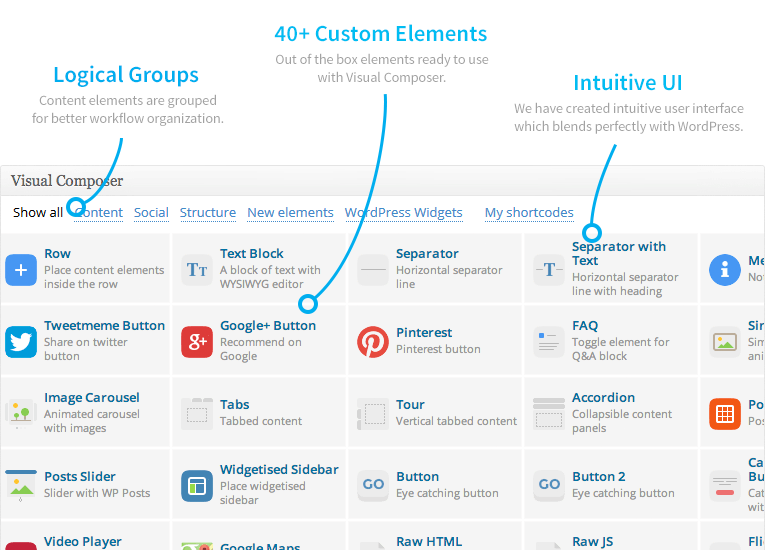The image size is (765, 550).
Task: Click the Separator line icon
Action: (373, 270)
